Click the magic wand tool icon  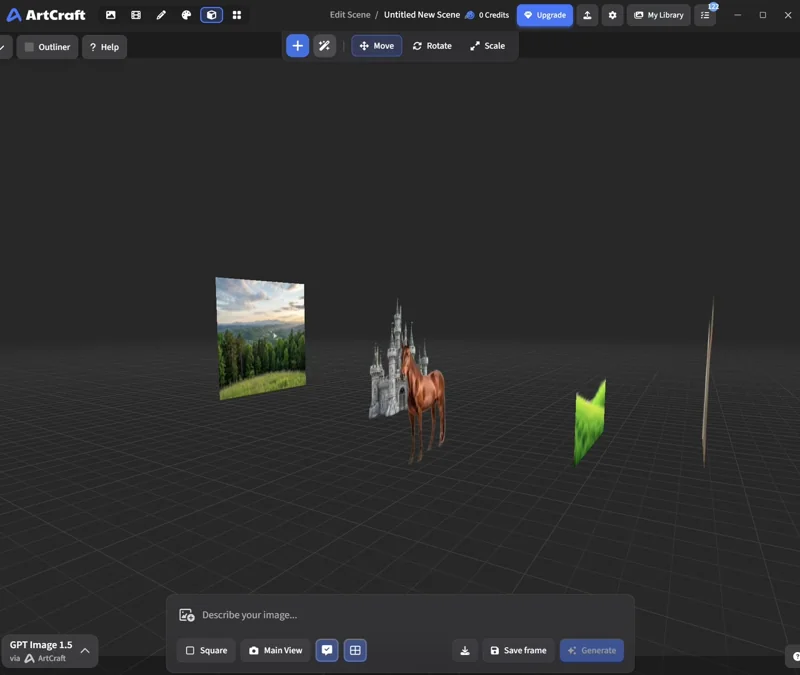324,46
